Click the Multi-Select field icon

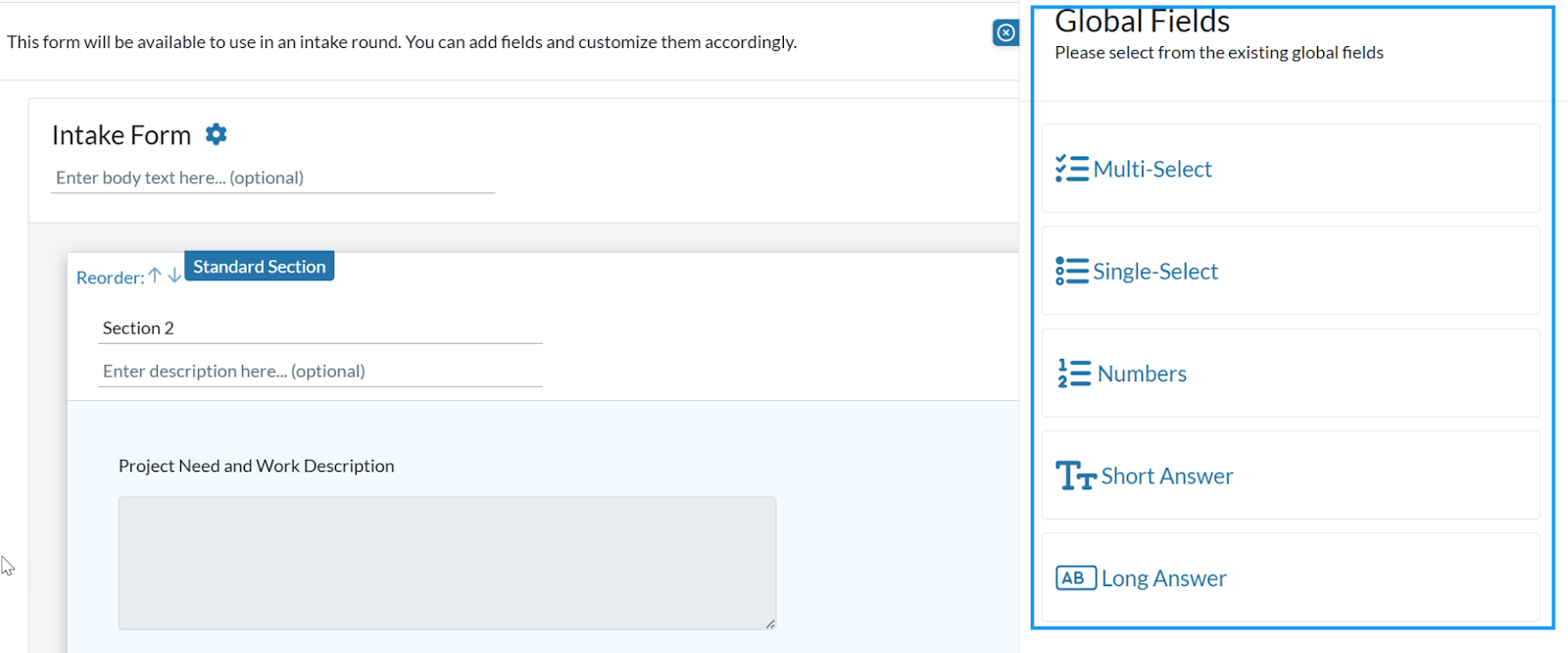[1072, 168]
